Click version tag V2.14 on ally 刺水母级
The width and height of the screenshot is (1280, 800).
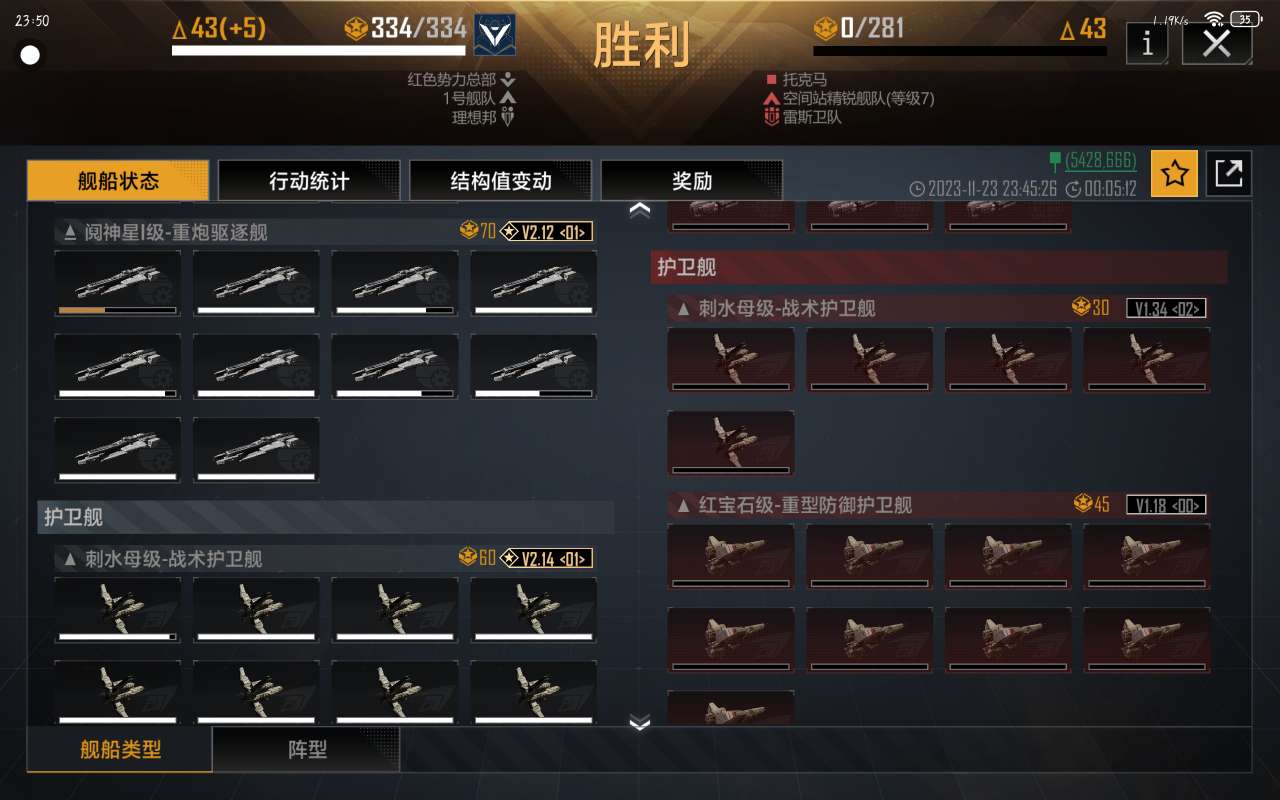click(x=547, y=558)
